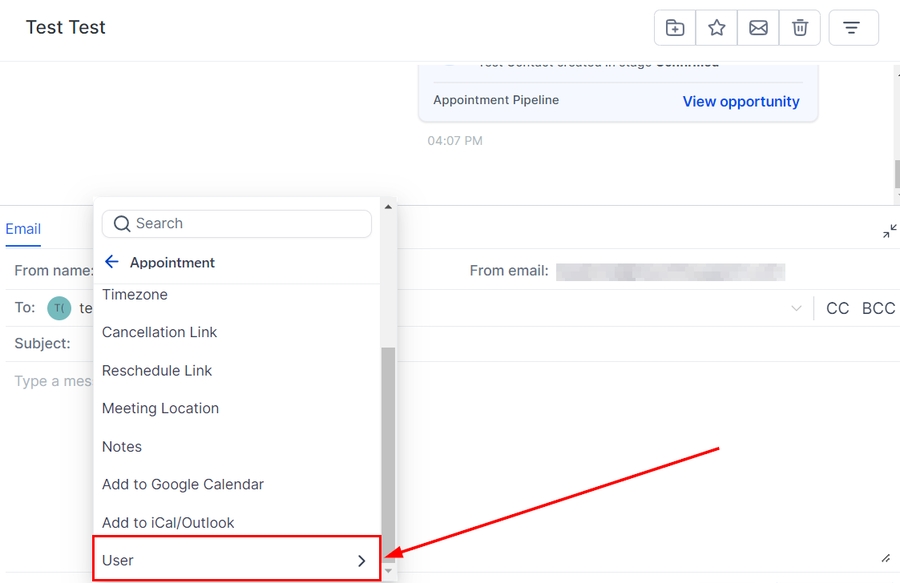
Task: Add CC recipients
Action: [x=837, y=308]
